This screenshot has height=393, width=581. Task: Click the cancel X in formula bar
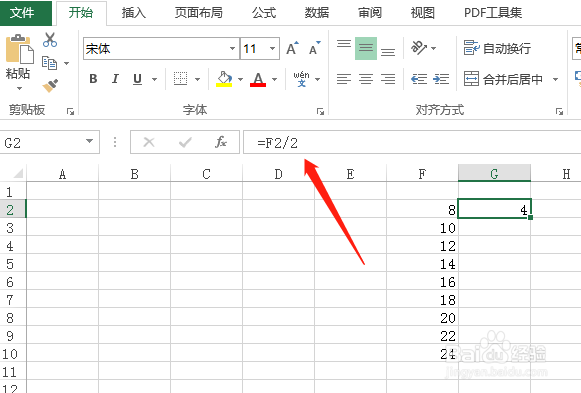point(149,142)
